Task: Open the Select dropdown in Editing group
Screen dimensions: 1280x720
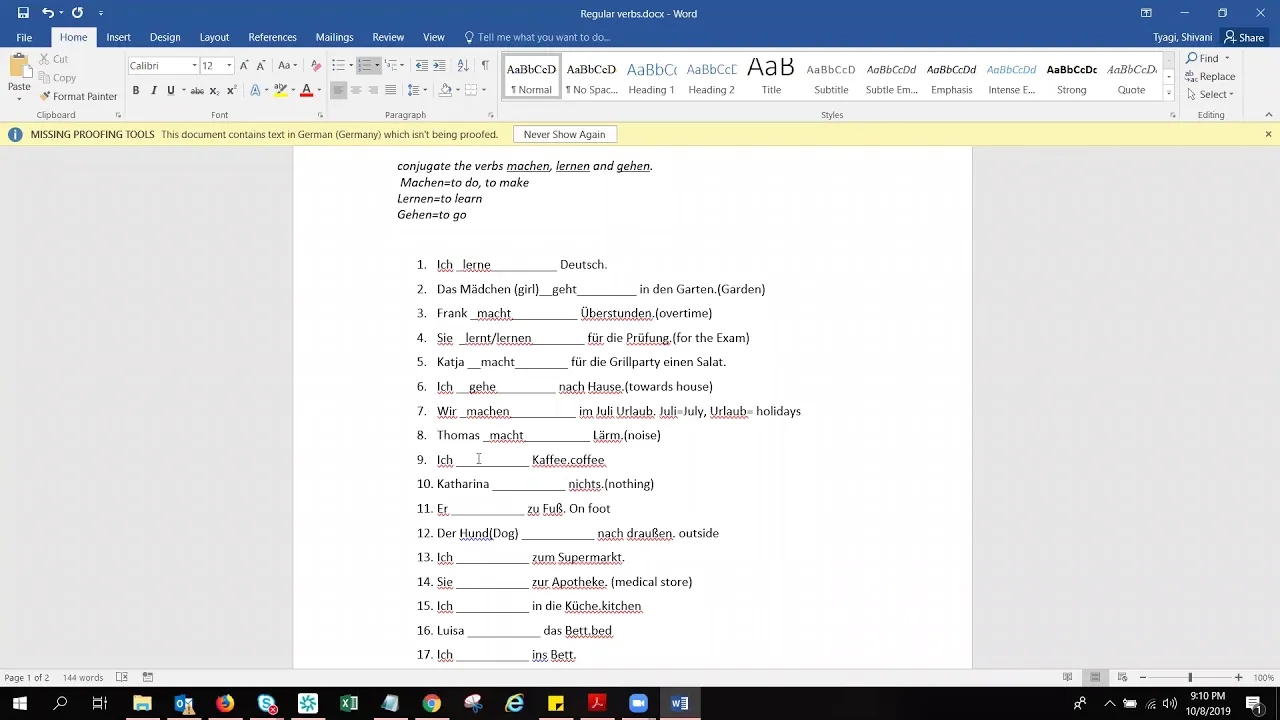Action: [x=1211, y=94]
